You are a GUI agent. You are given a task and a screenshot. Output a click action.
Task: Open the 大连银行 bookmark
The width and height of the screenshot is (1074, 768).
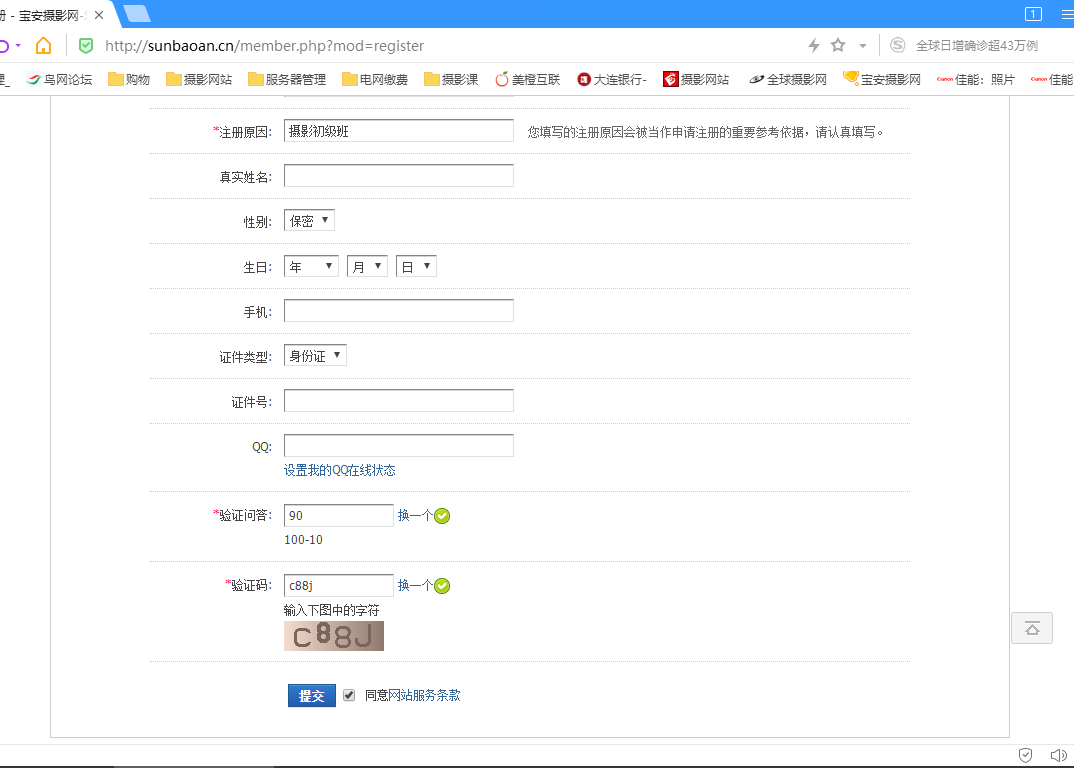pos(612,79)
